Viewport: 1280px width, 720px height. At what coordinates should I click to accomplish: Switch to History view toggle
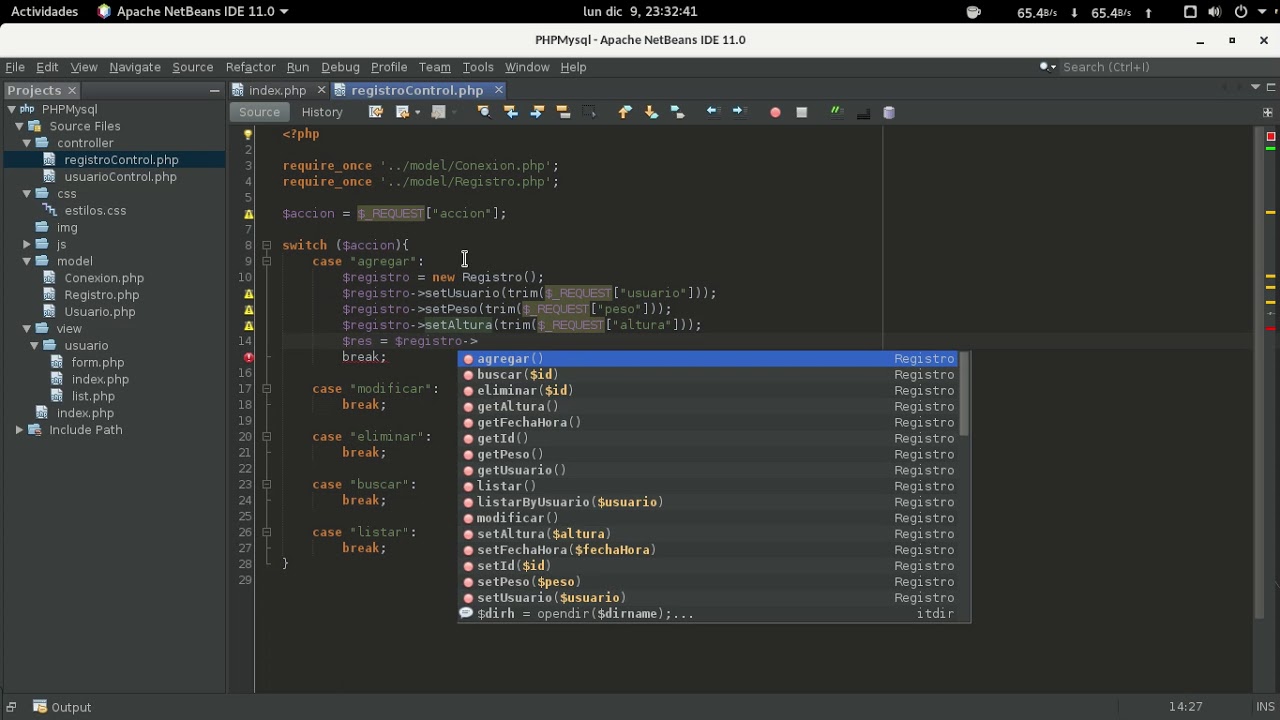pos(322,112)
